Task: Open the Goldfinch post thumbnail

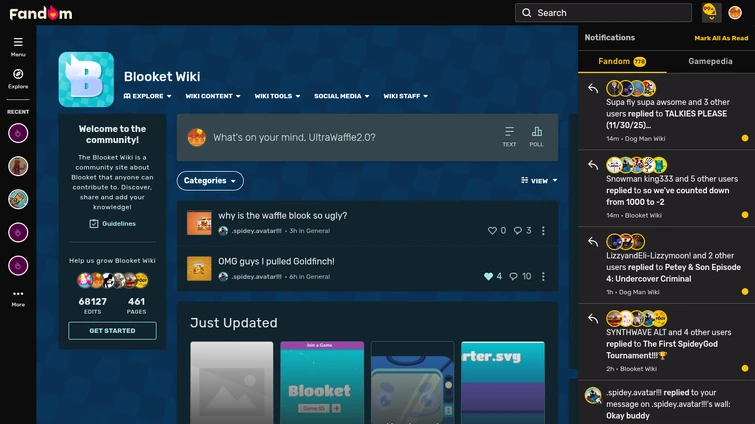Action: (199, 268)
